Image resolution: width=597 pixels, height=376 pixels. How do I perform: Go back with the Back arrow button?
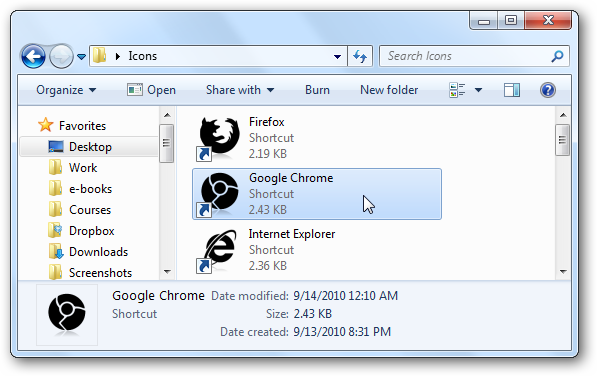coord(33,56)
